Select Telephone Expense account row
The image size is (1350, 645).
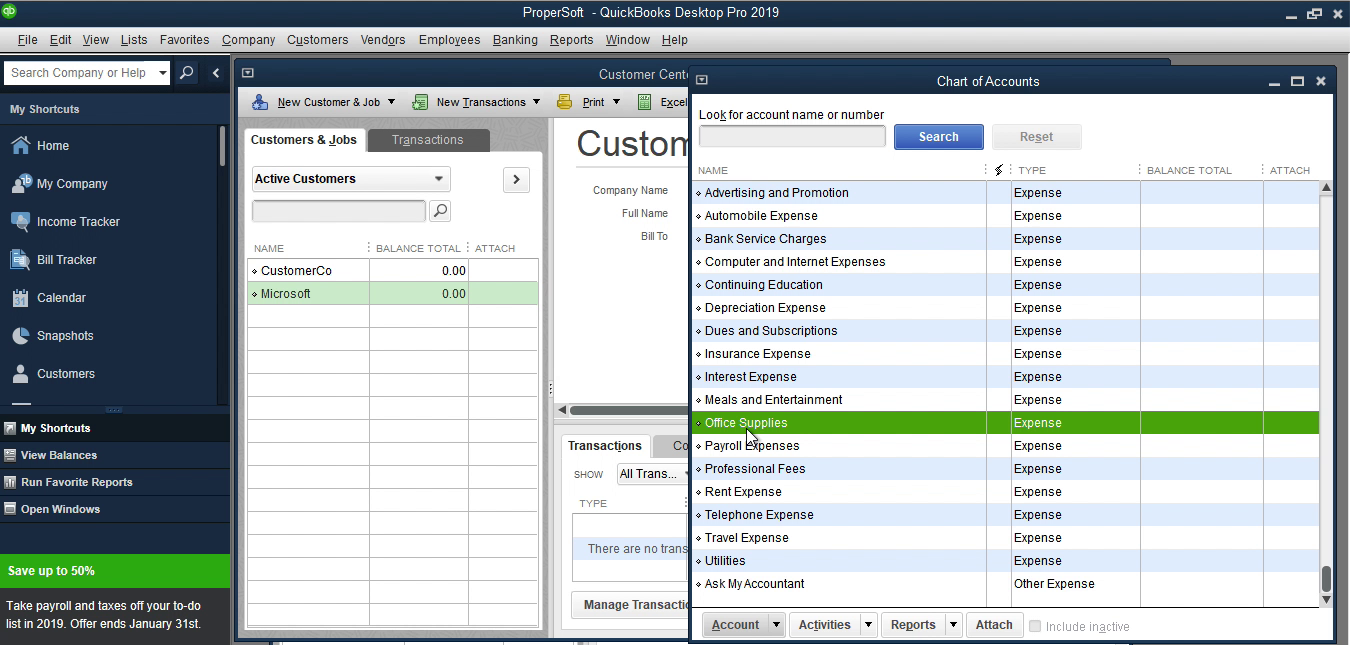(x=1006, y=515)
